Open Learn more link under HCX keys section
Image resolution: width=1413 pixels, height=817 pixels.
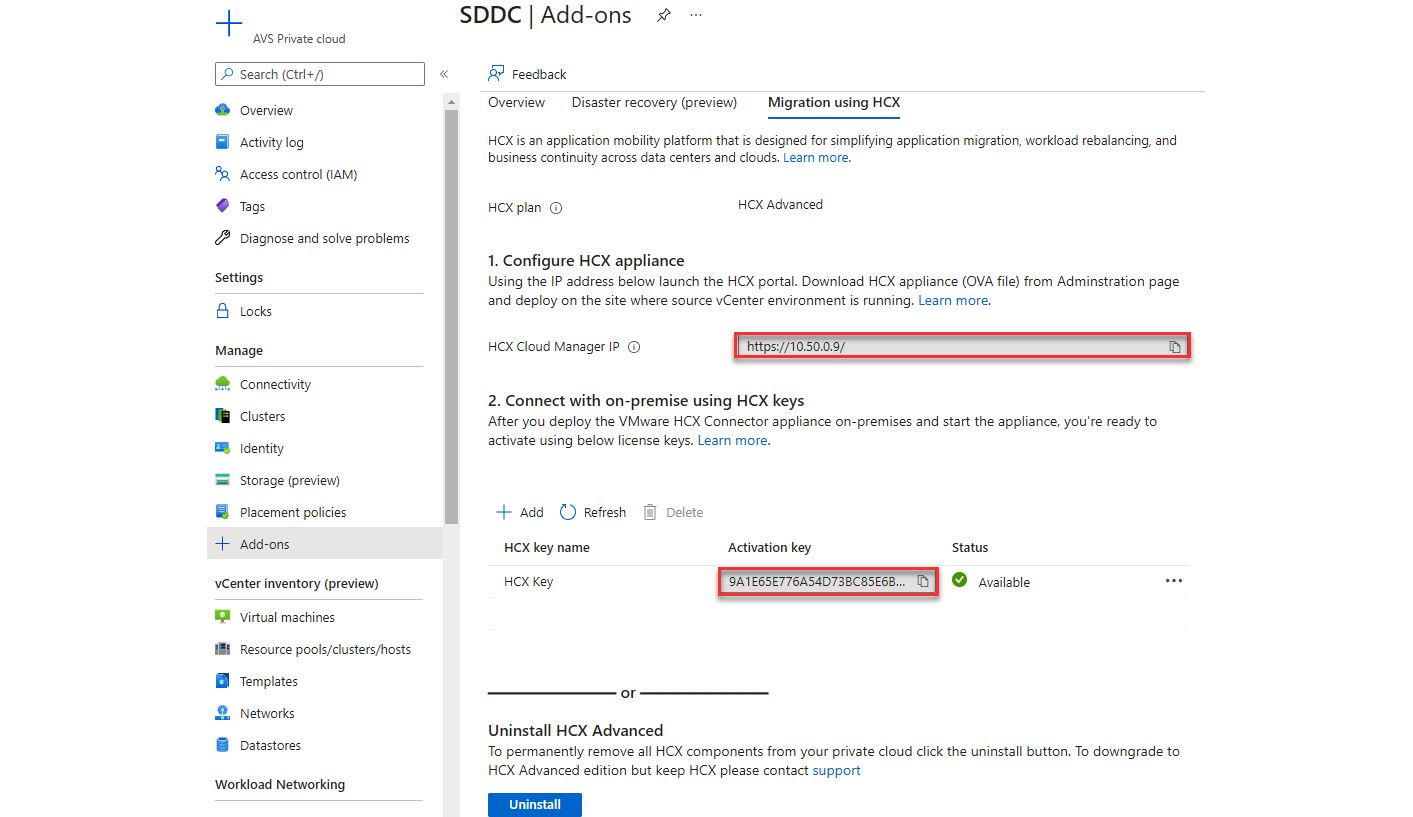point(732,440)
